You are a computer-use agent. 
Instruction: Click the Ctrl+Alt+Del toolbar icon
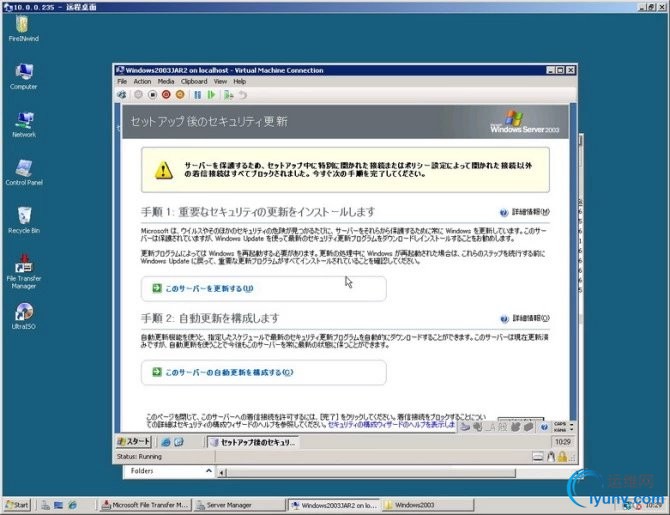122,95
